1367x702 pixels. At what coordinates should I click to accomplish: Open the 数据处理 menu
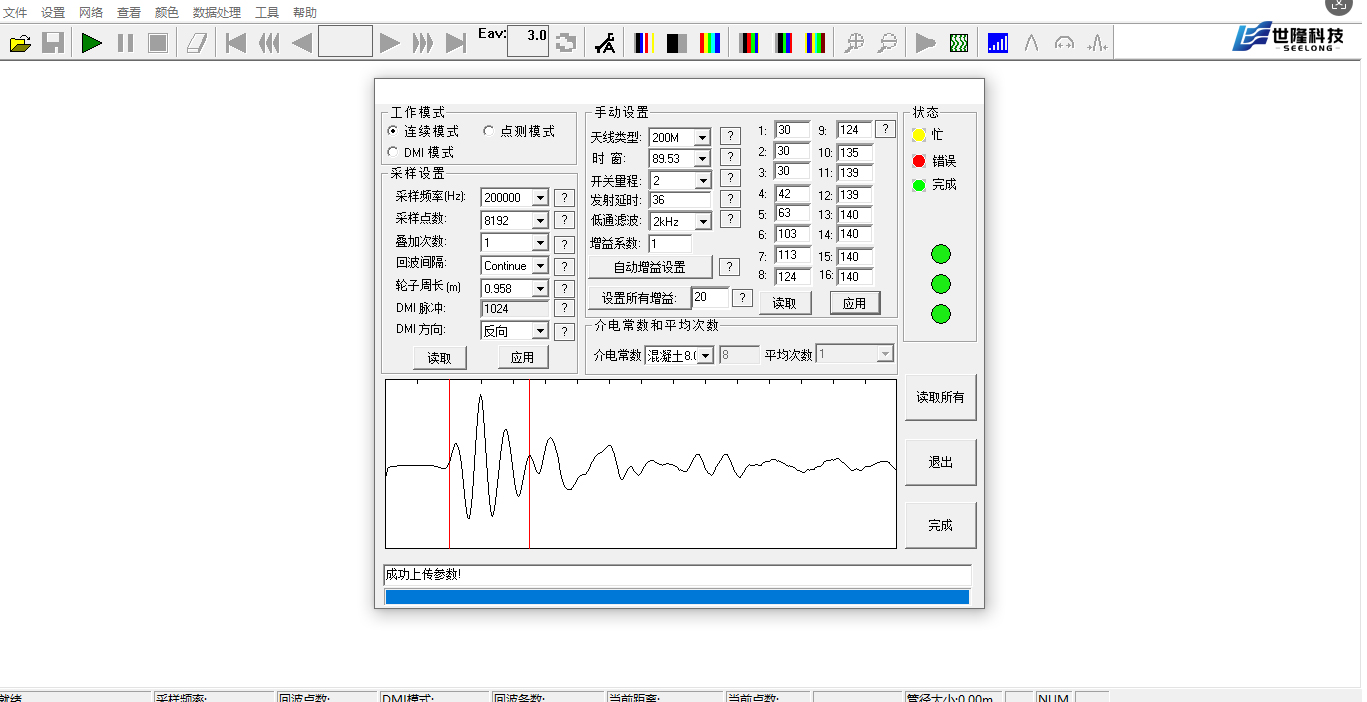tap(217, 13)
